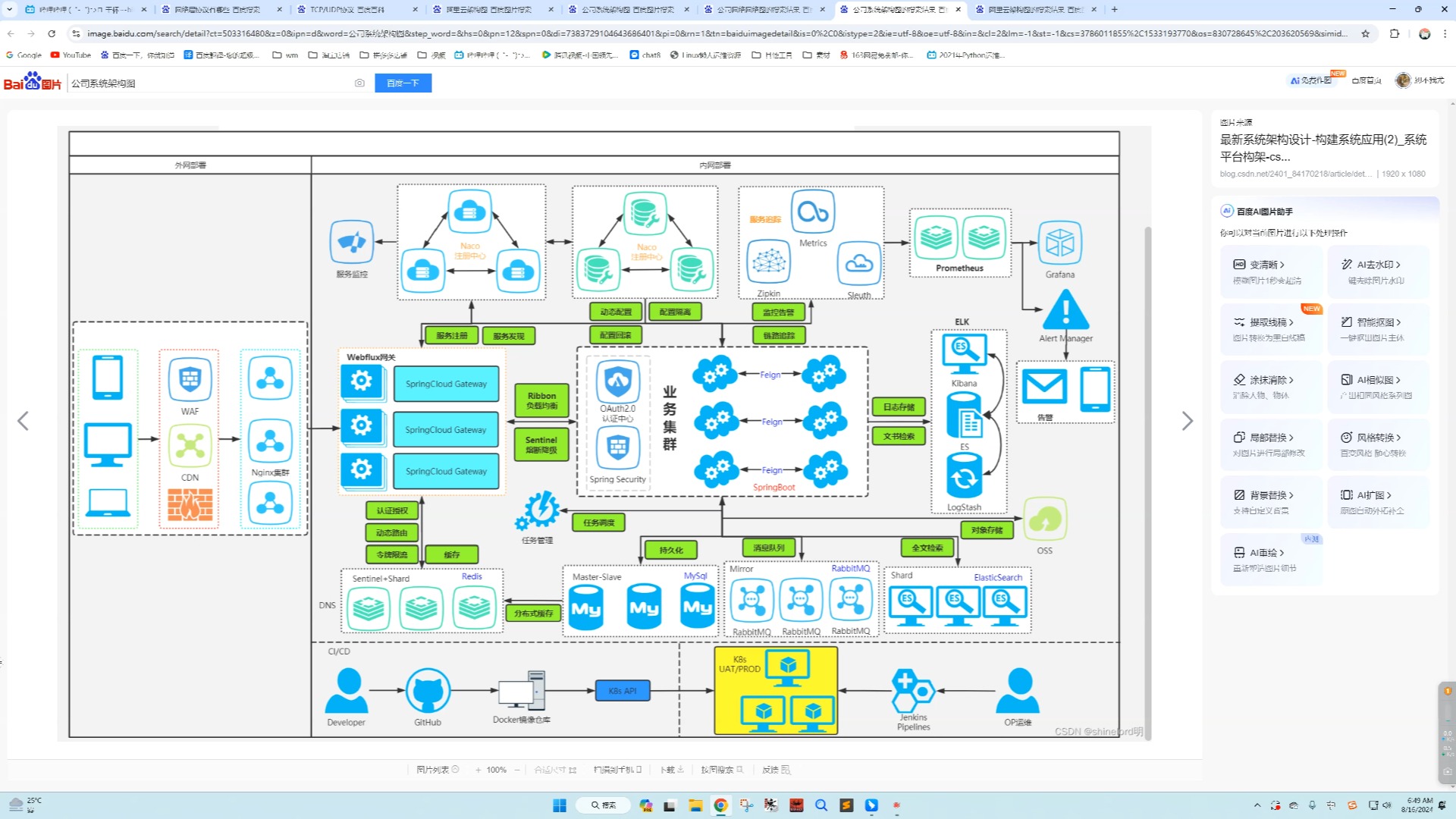
Task: Open the AI重绘 redraw tool
Action: tap(1271, 560)
